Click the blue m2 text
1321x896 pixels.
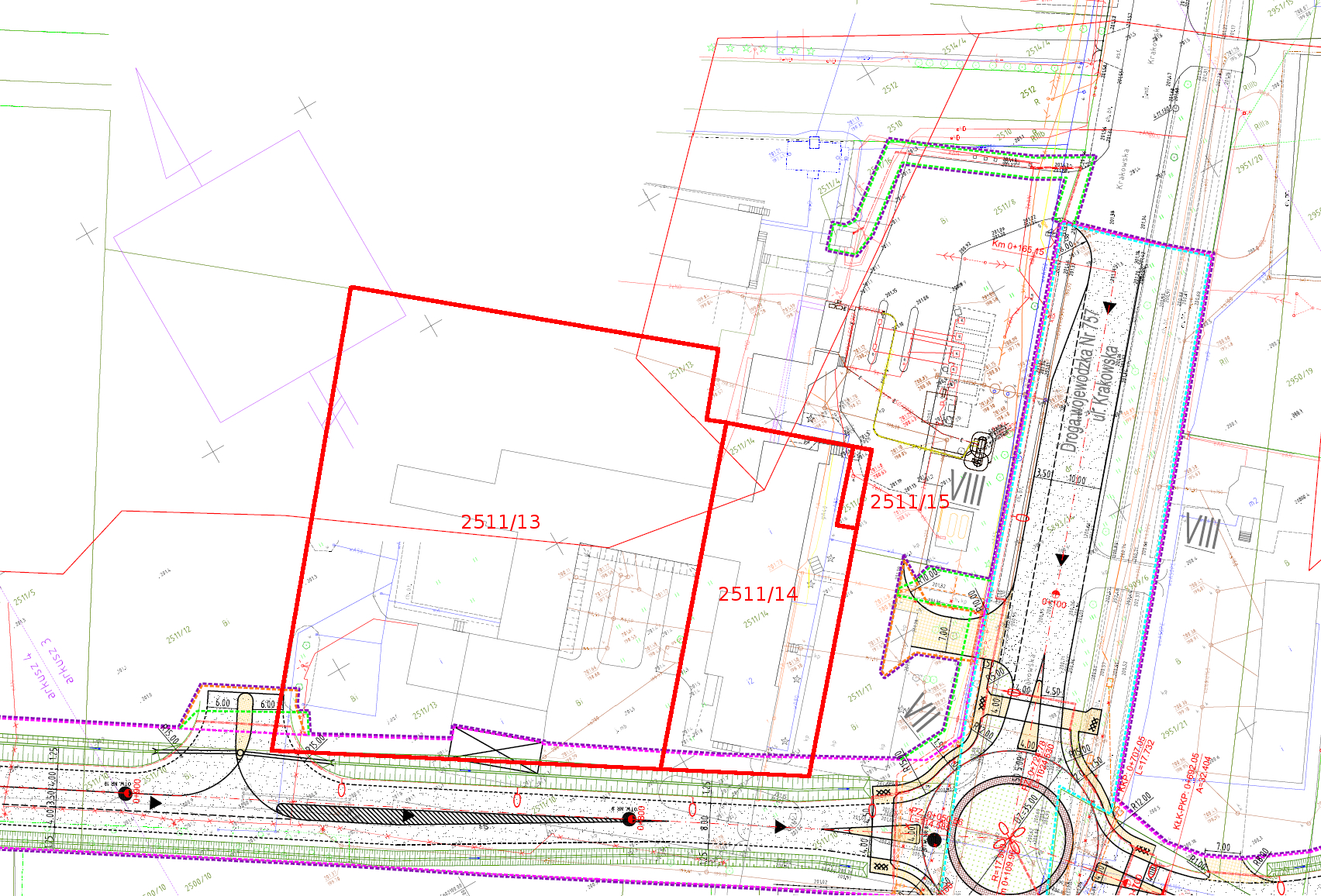tap(1254, 503)
